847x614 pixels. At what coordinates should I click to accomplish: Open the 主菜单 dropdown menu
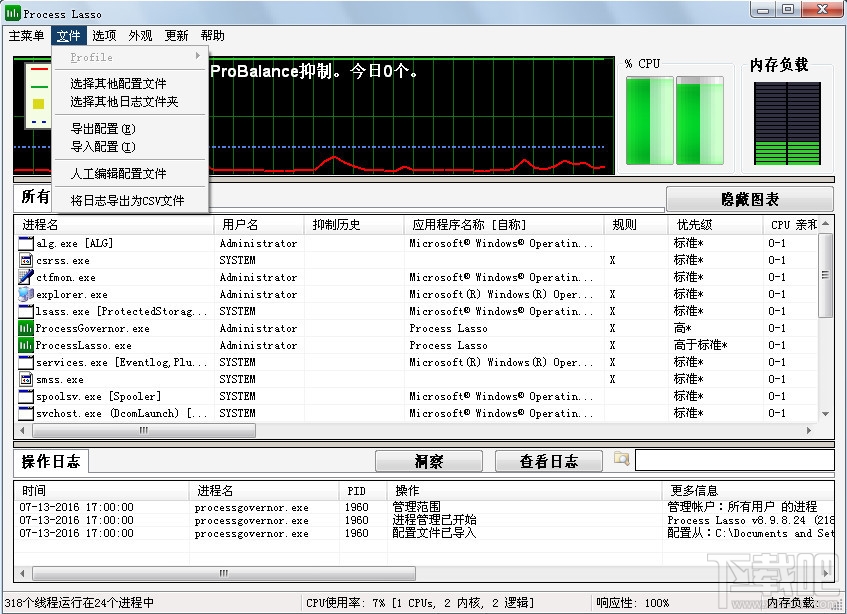click(x=26, y=35)
